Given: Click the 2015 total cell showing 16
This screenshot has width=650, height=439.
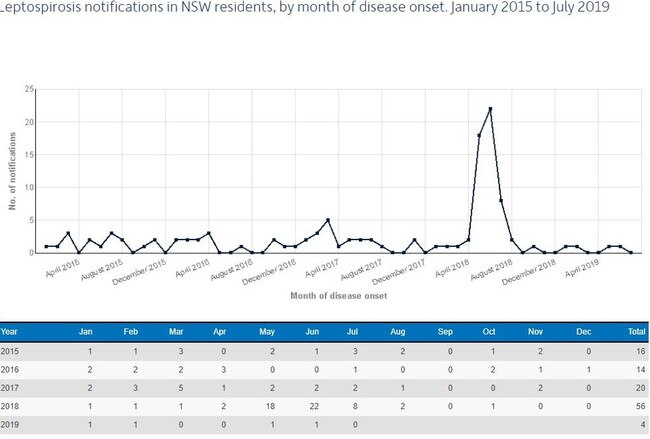Looking at the screenshot, I should pos(641,351).
